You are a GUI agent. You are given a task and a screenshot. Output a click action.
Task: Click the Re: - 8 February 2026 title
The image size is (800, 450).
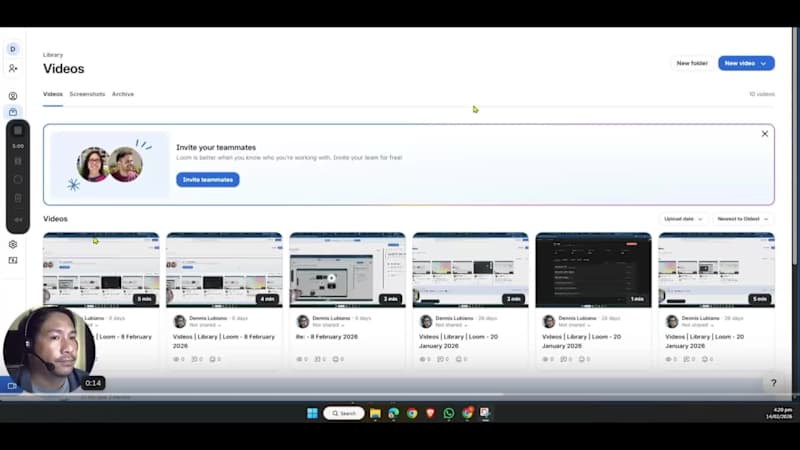pyautogui.click(x=327, y=337)
